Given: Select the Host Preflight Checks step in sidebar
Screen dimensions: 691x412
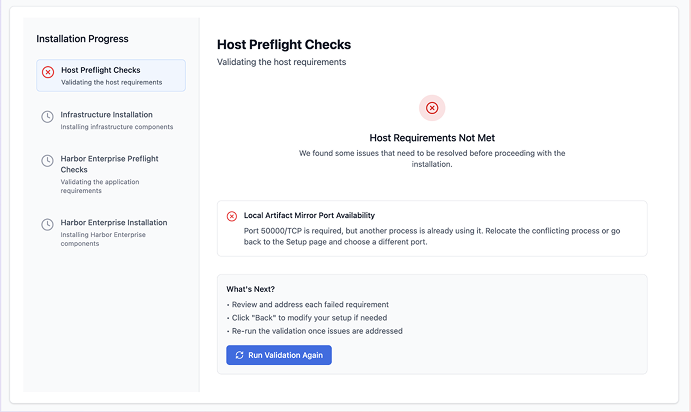Looking at the screenshot, I should tap(110, 76).
